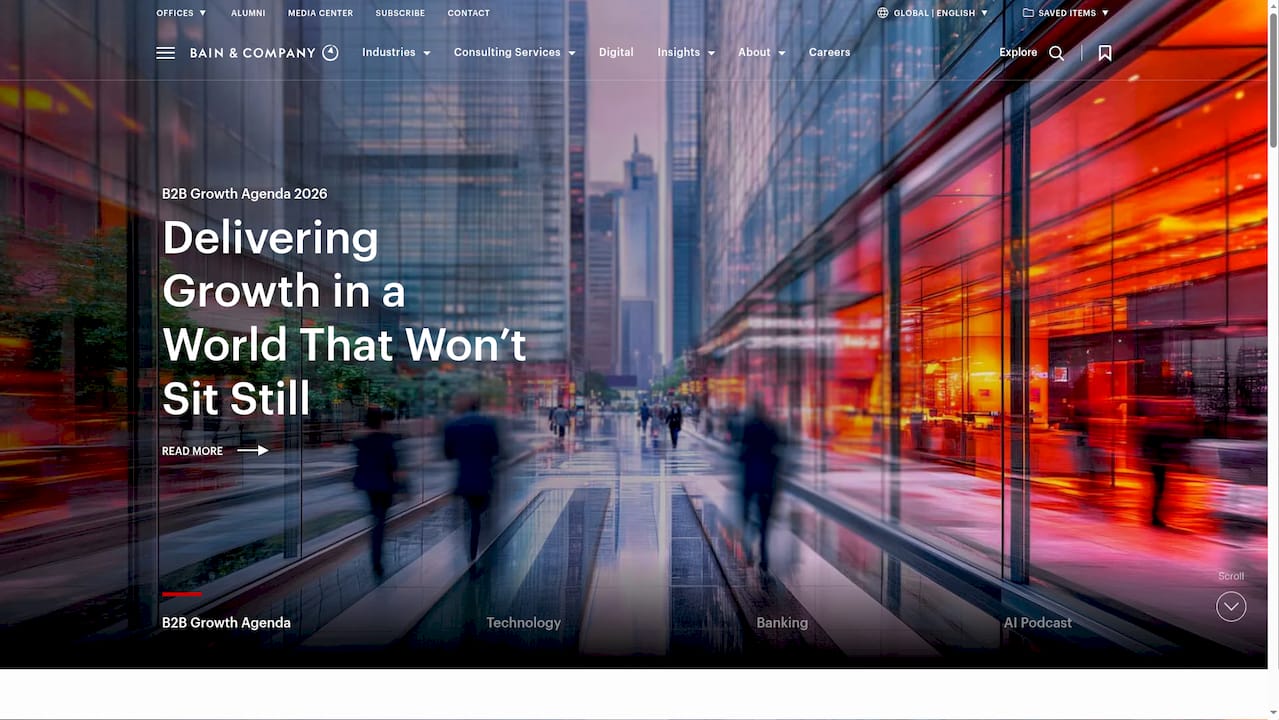Click the circular scroll-down chevron
Screen dimensions: 1279x720
point(1230,606)
